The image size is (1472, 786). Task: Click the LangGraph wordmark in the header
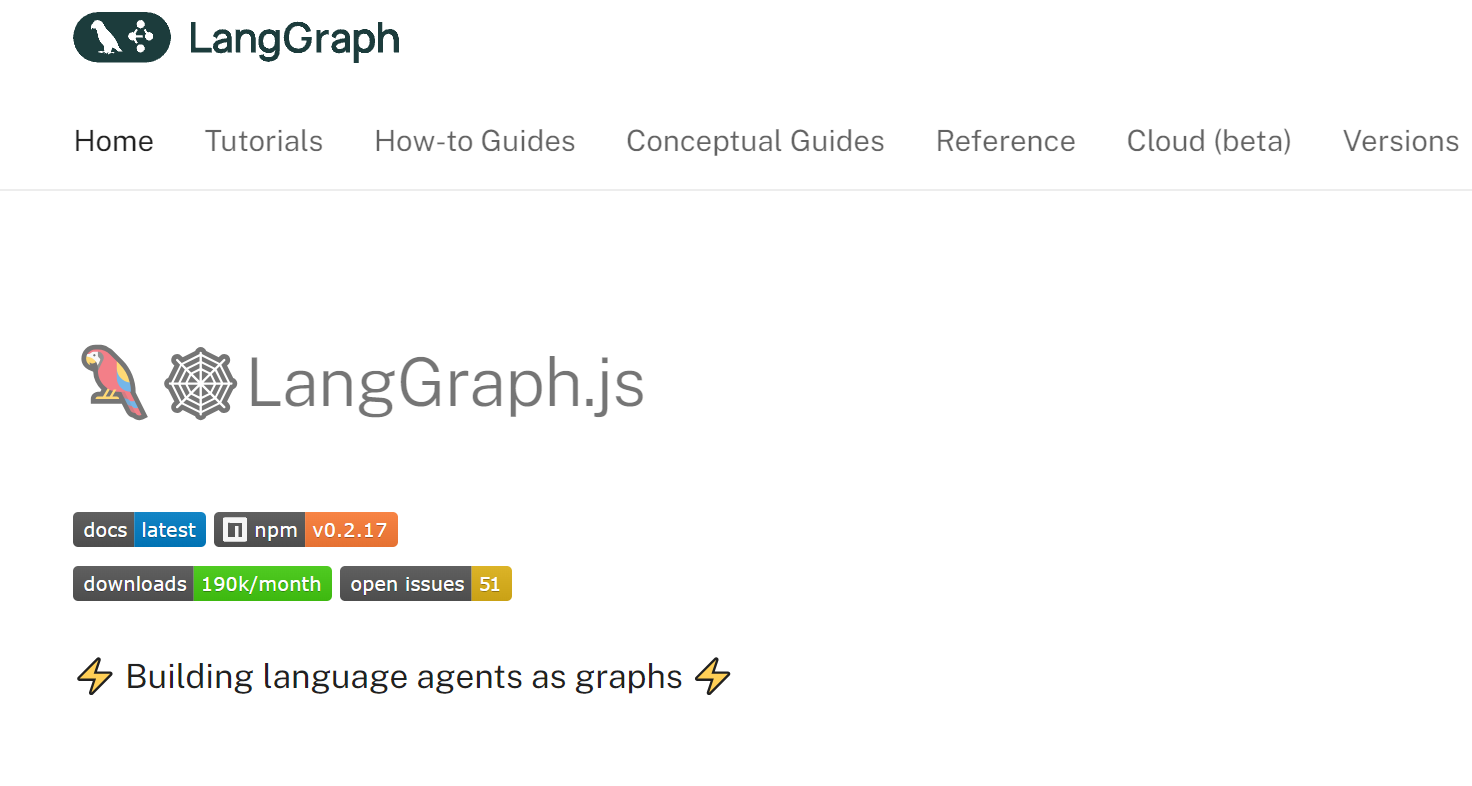click(294, 39)
